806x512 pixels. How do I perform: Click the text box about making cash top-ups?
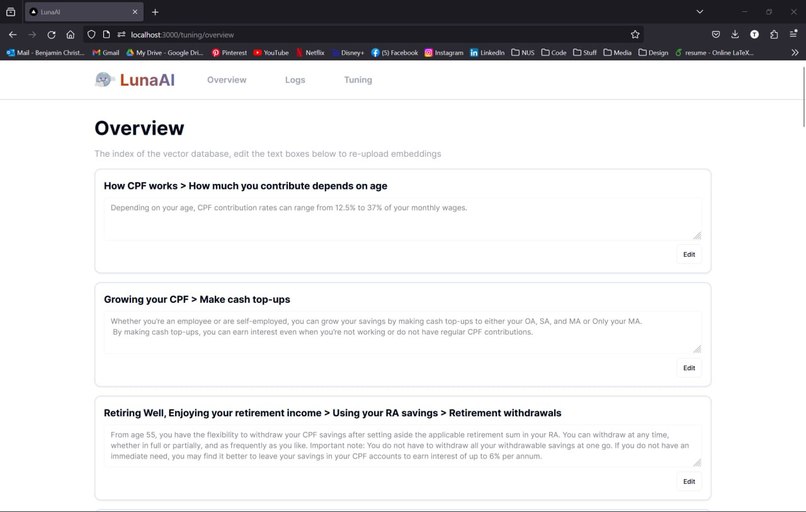402,333
